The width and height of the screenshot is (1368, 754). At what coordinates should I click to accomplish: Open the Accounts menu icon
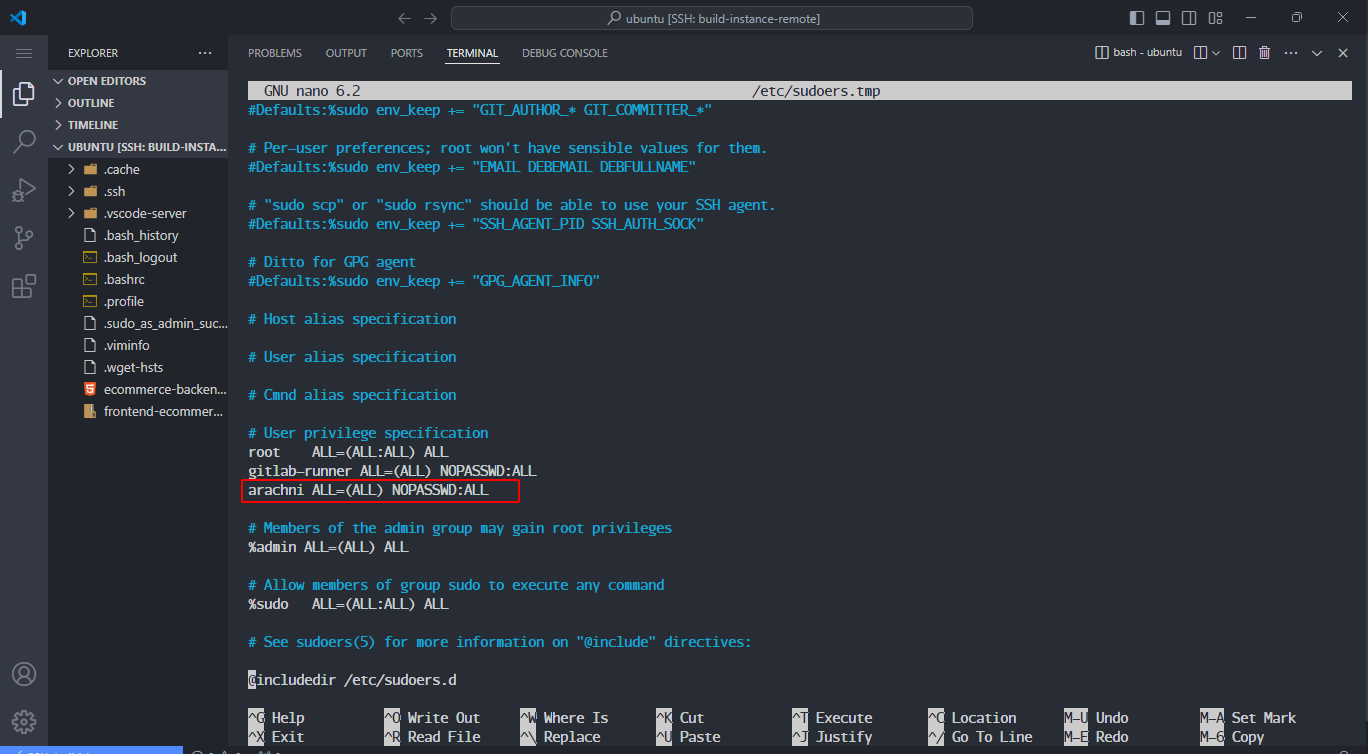pyautogui.click(x=24, y=674)
